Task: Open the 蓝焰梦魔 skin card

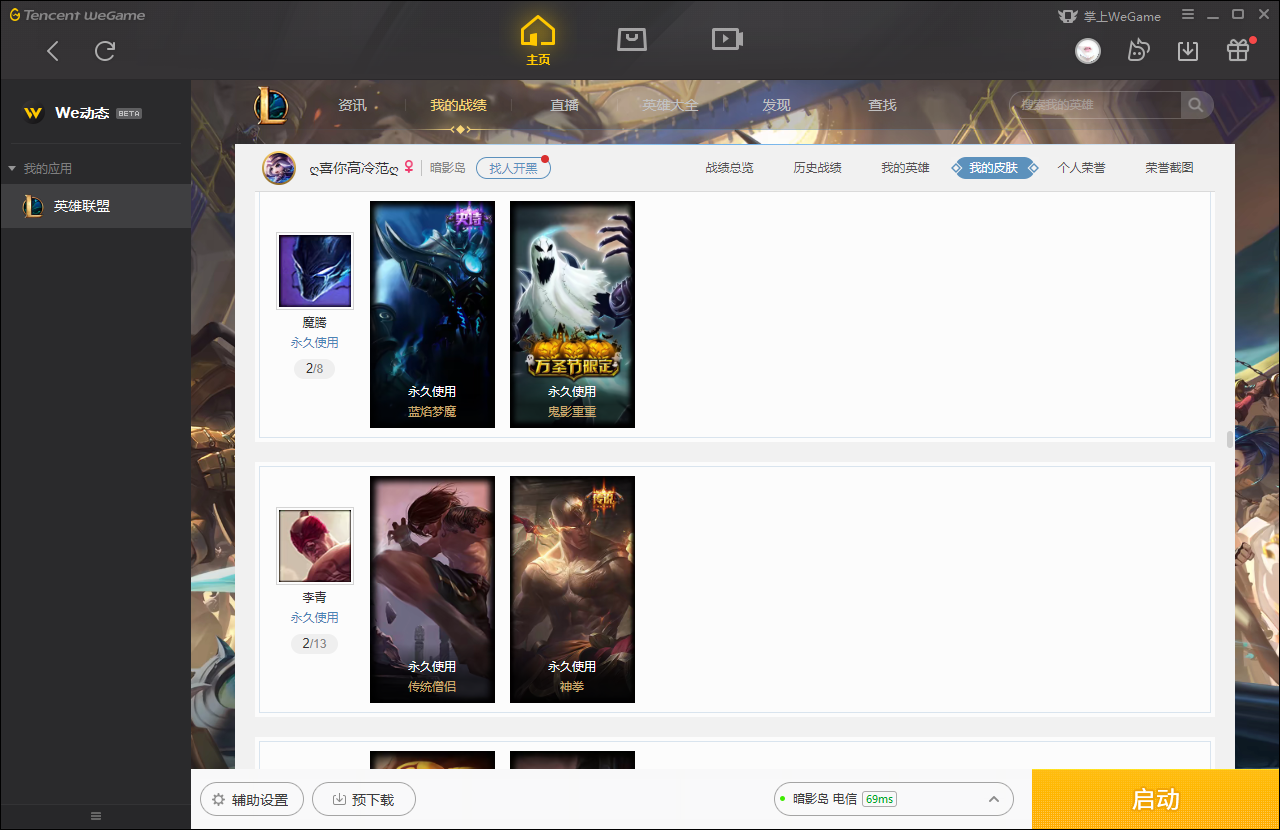Action: point(432,314)
